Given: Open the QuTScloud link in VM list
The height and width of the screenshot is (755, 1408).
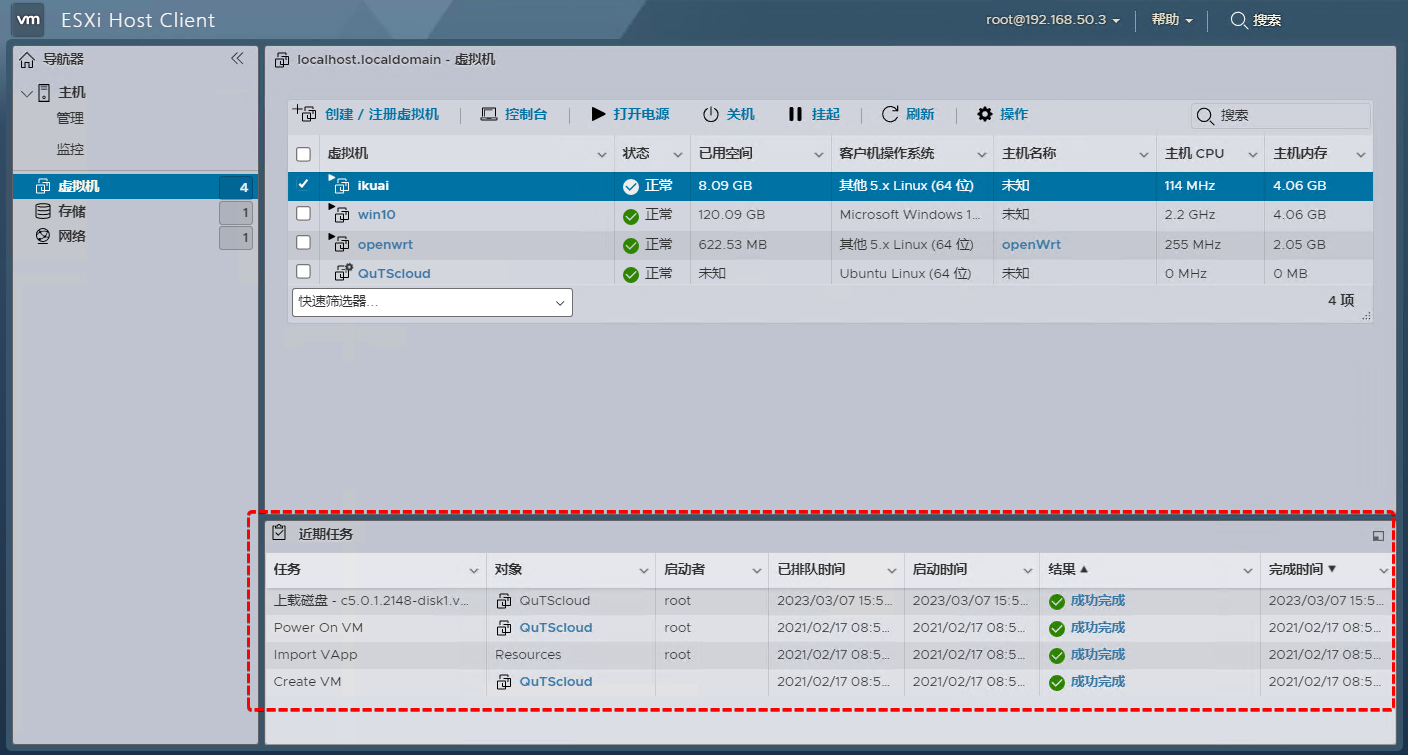Looking at the screenshot, I should pyautogui.click(x=394, y=274).
